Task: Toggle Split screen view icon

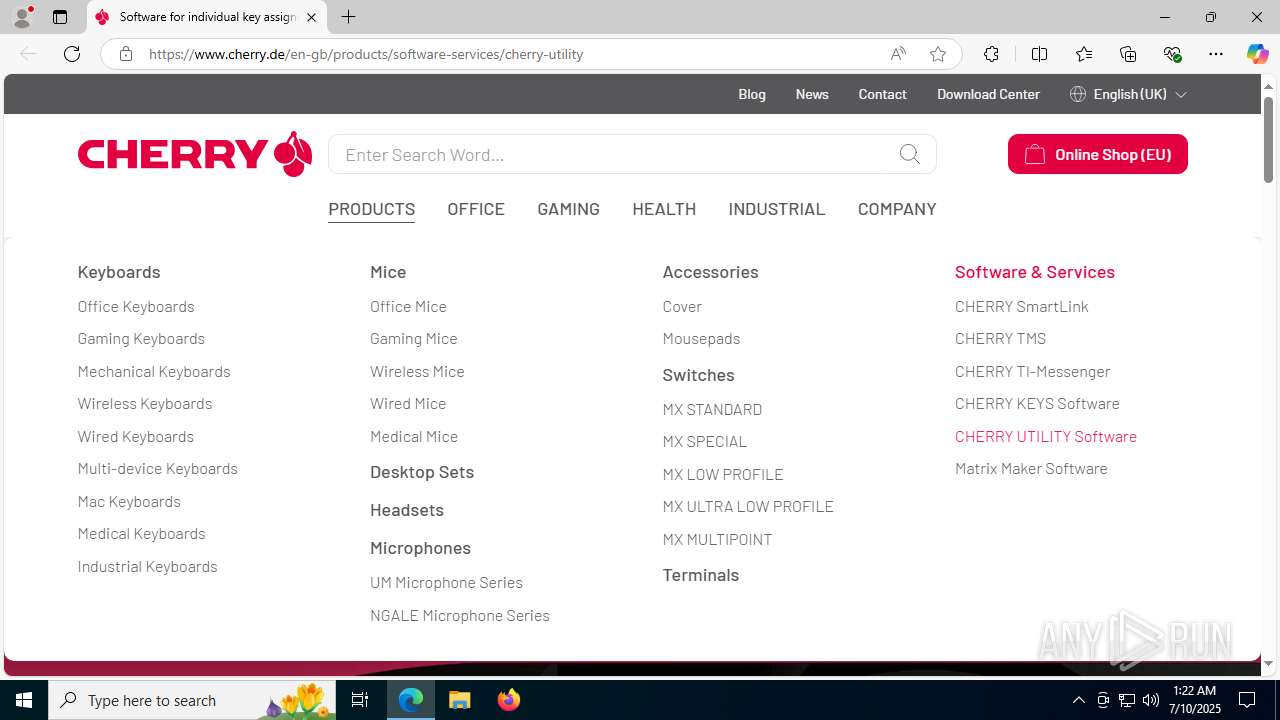Action: tap(1039, 54)
